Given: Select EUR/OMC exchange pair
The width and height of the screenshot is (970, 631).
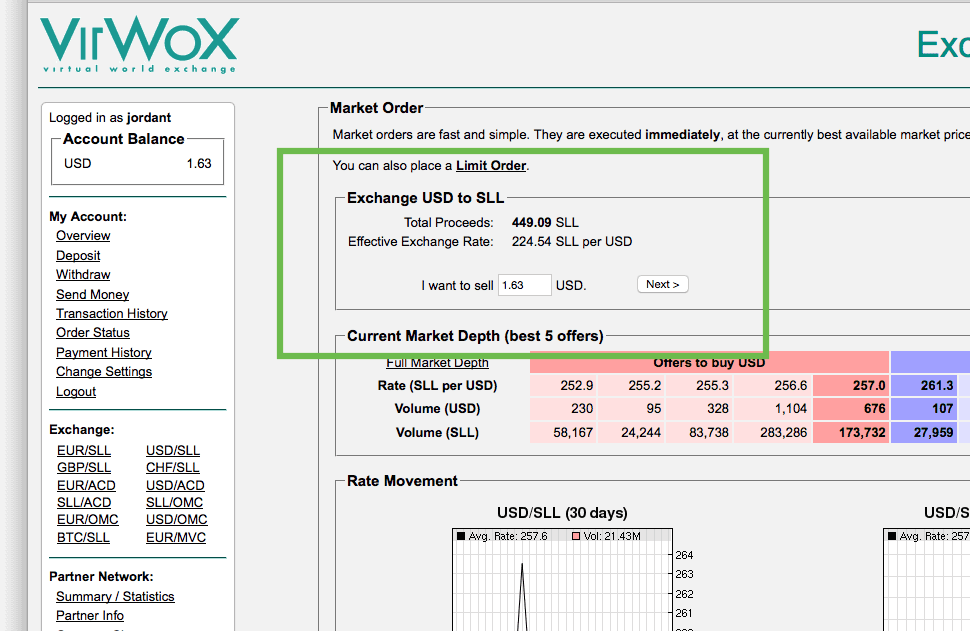Looking at the screenshot, I should click(x=87, y=520).
